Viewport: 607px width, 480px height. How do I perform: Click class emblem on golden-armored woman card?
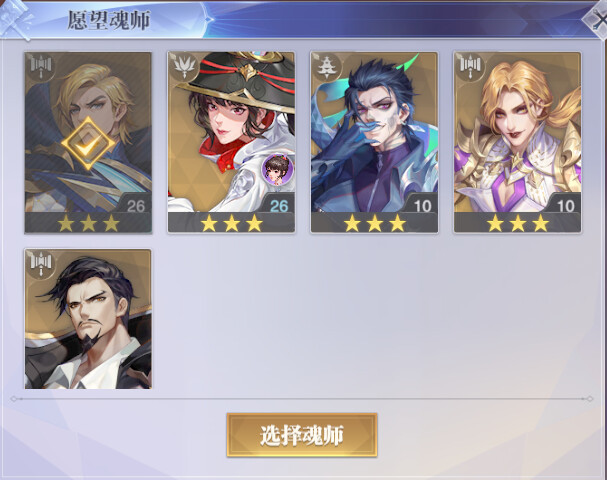click(470, 66)
